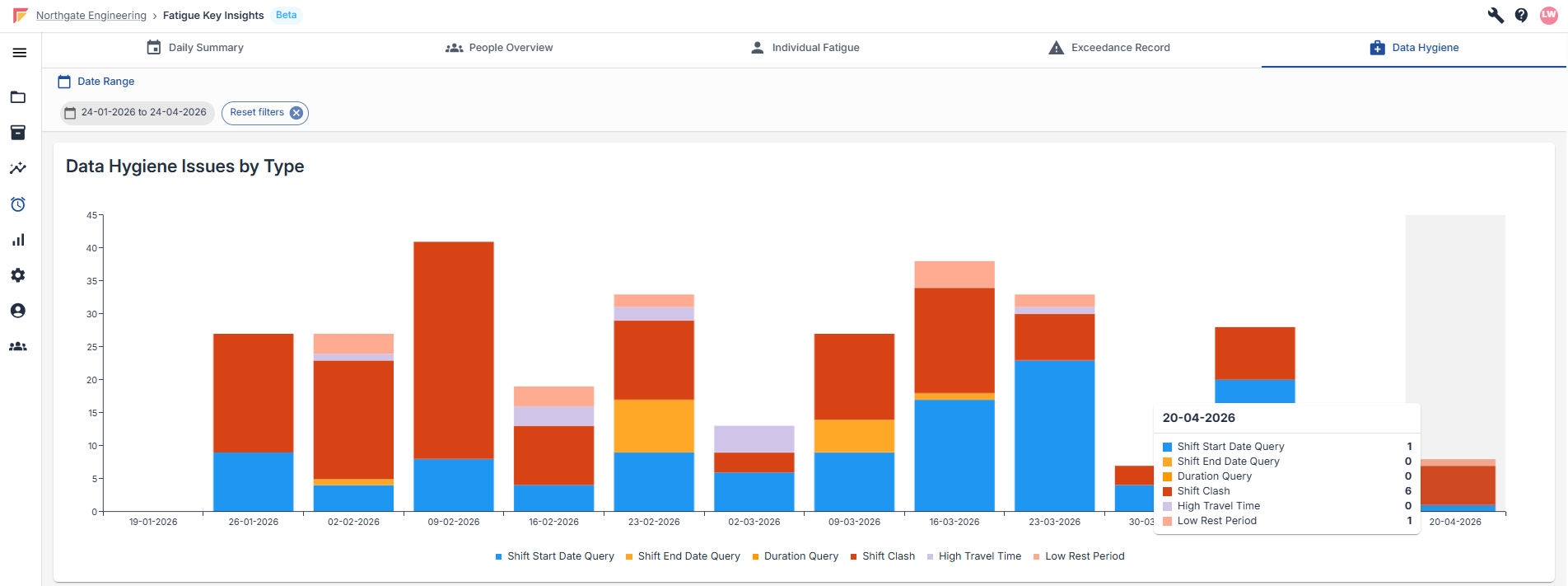The height and width of the screenshot is (586, 1568).
Task: Open the Exceedance Record tab
Action: [x=1108, y=48]
